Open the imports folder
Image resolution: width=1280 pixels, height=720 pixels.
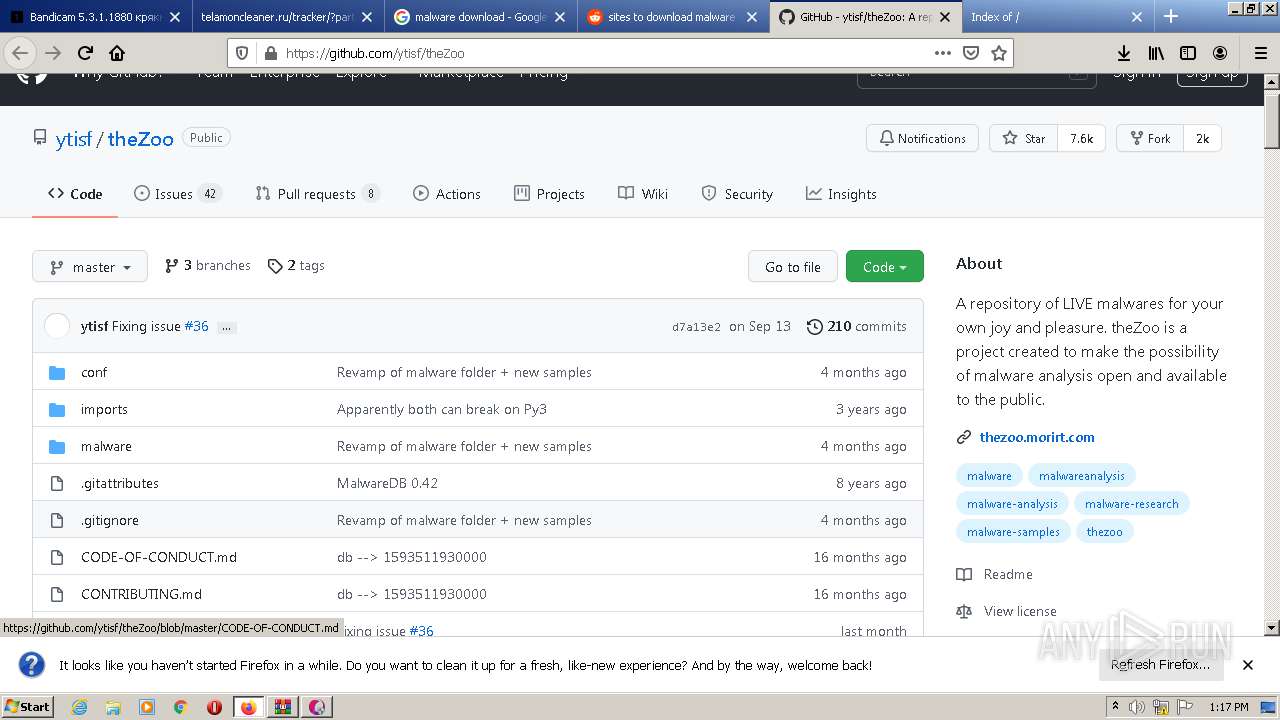point(104,409)
